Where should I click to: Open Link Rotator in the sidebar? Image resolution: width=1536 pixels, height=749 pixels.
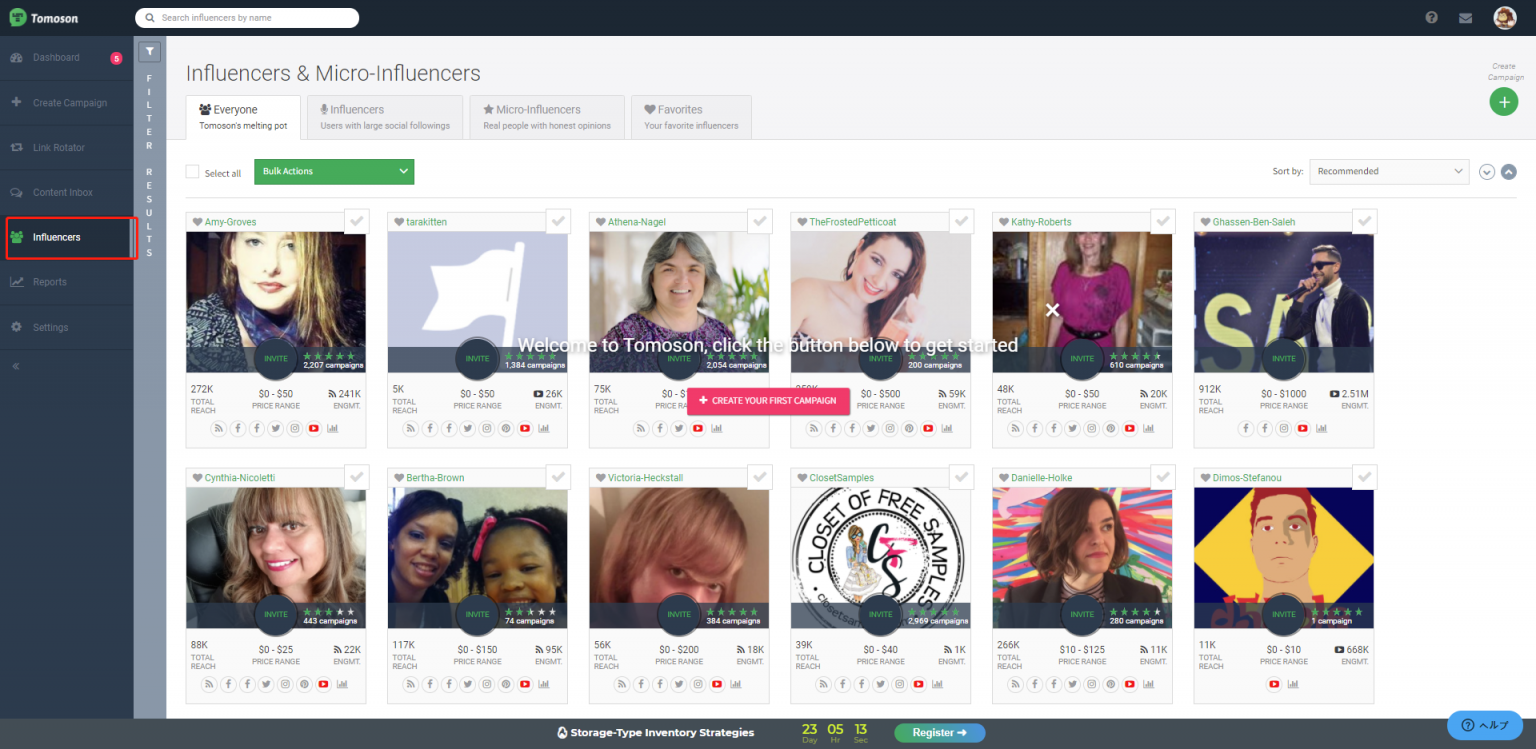coord(66,148)
